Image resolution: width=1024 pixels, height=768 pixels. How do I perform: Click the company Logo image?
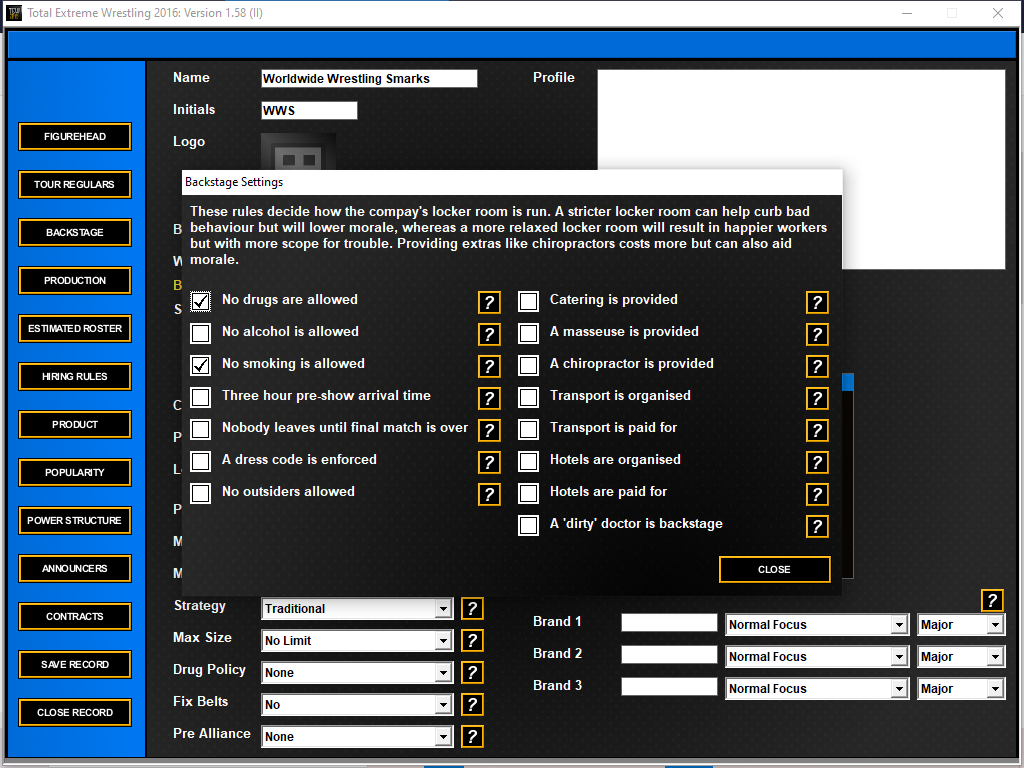(x=298, y=152)
